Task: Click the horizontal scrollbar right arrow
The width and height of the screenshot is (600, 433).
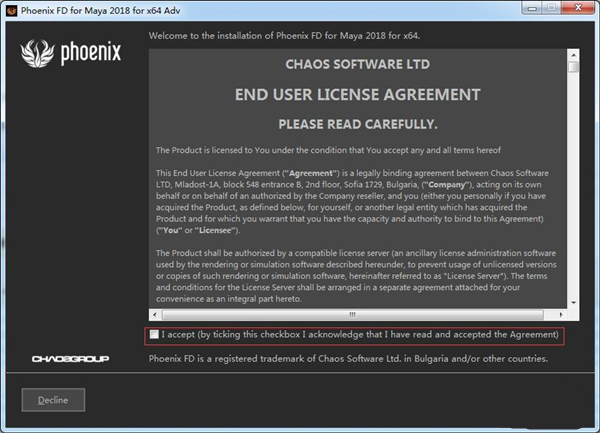Action: point(561,315)
